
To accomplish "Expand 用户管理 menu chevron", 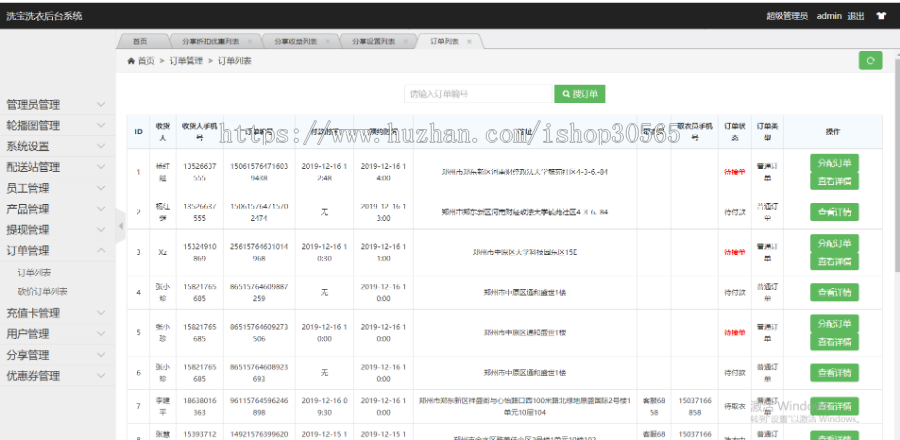I will (x=101, y=334).
